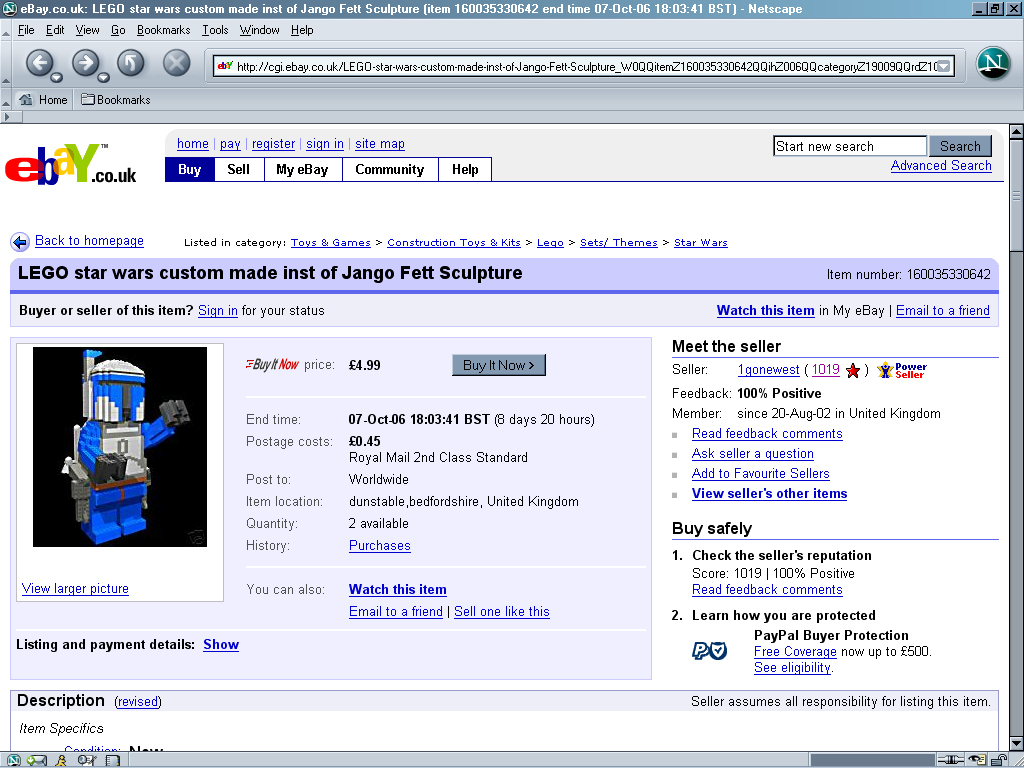This screenshot has width=1024, height=768.
Task: Click the Buy It Now button
Action: coord(498,365)
